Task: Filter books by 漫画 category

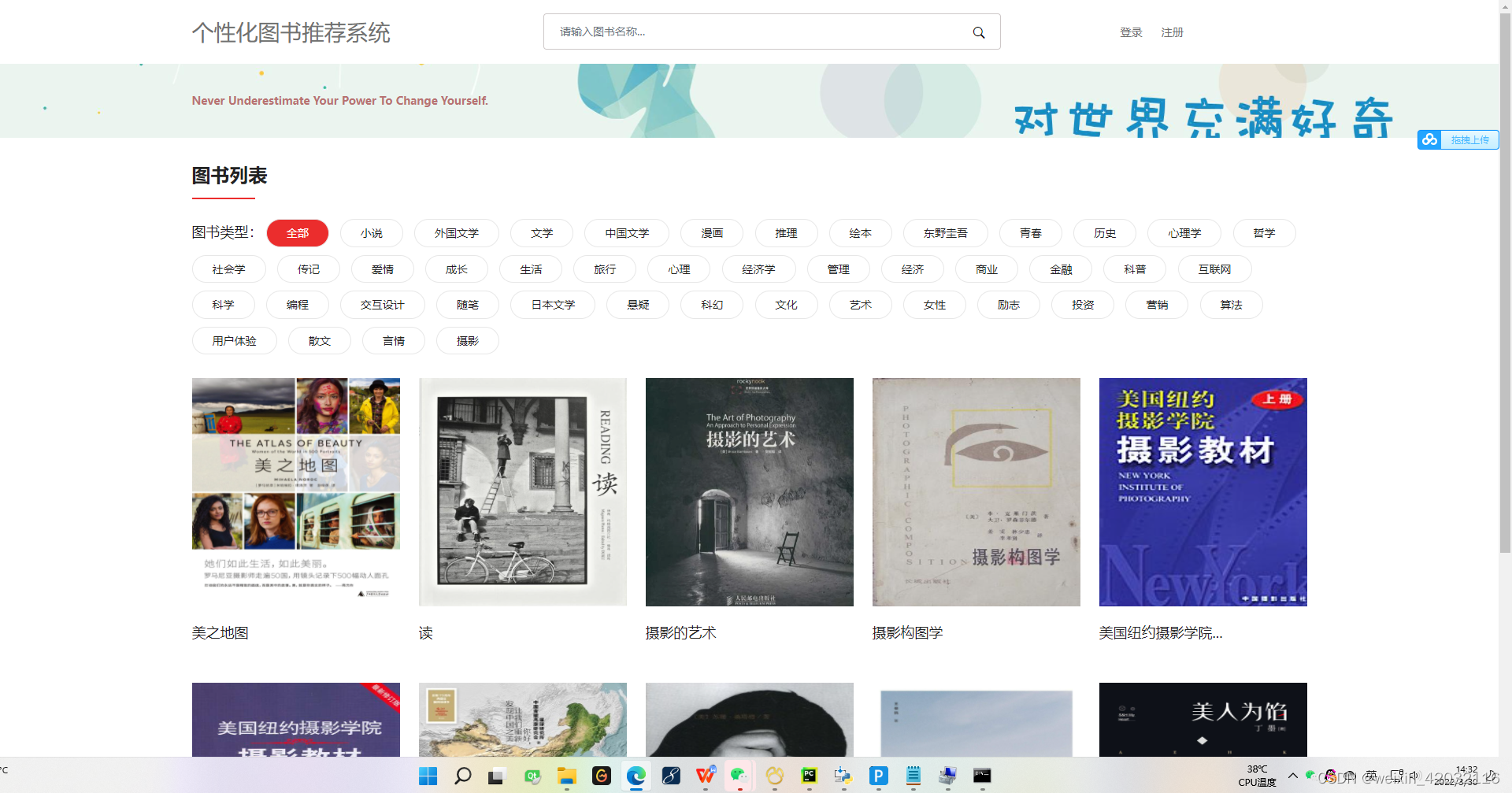Action: [712, 233]
